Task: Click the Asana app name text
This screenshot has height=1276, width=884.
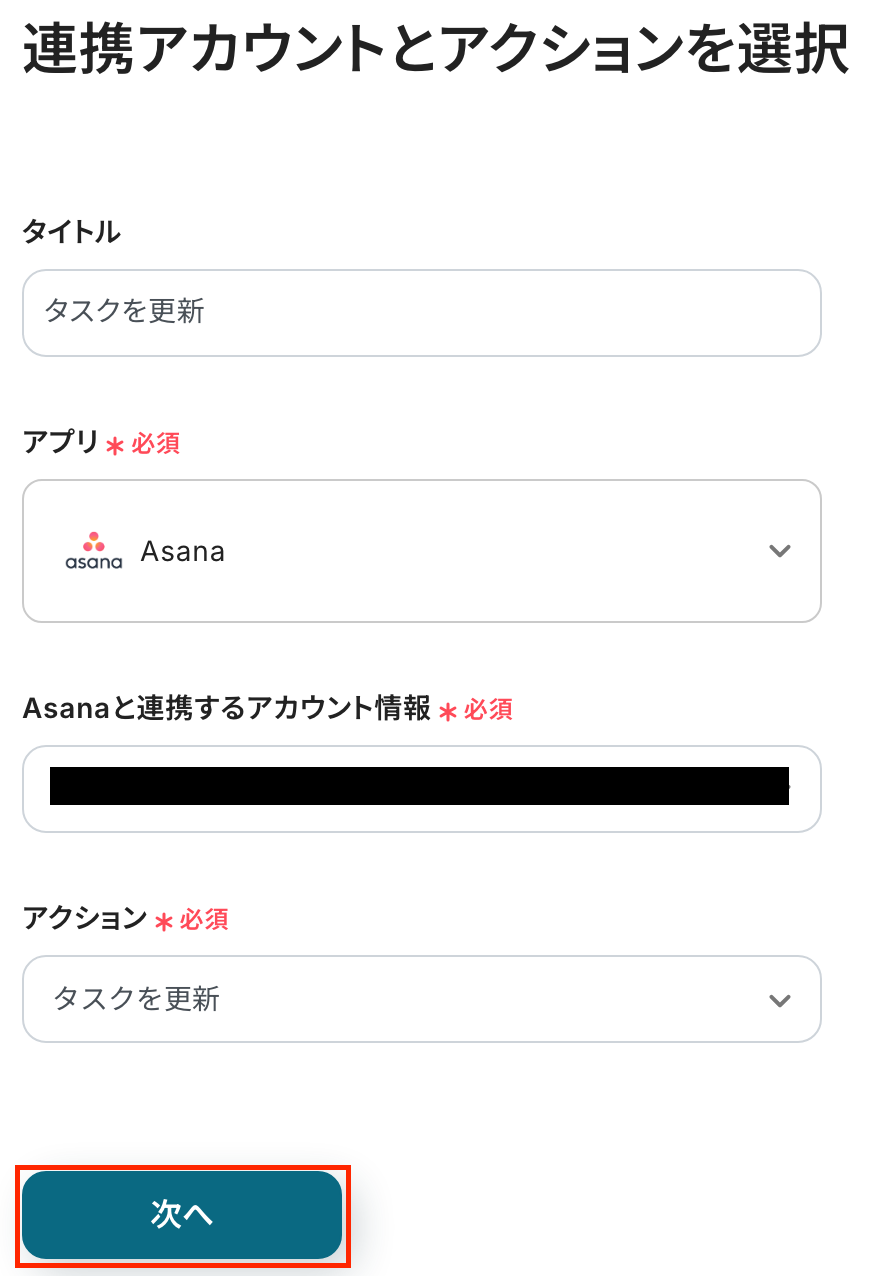Action: pyautogui.click(x=183, y=551)
